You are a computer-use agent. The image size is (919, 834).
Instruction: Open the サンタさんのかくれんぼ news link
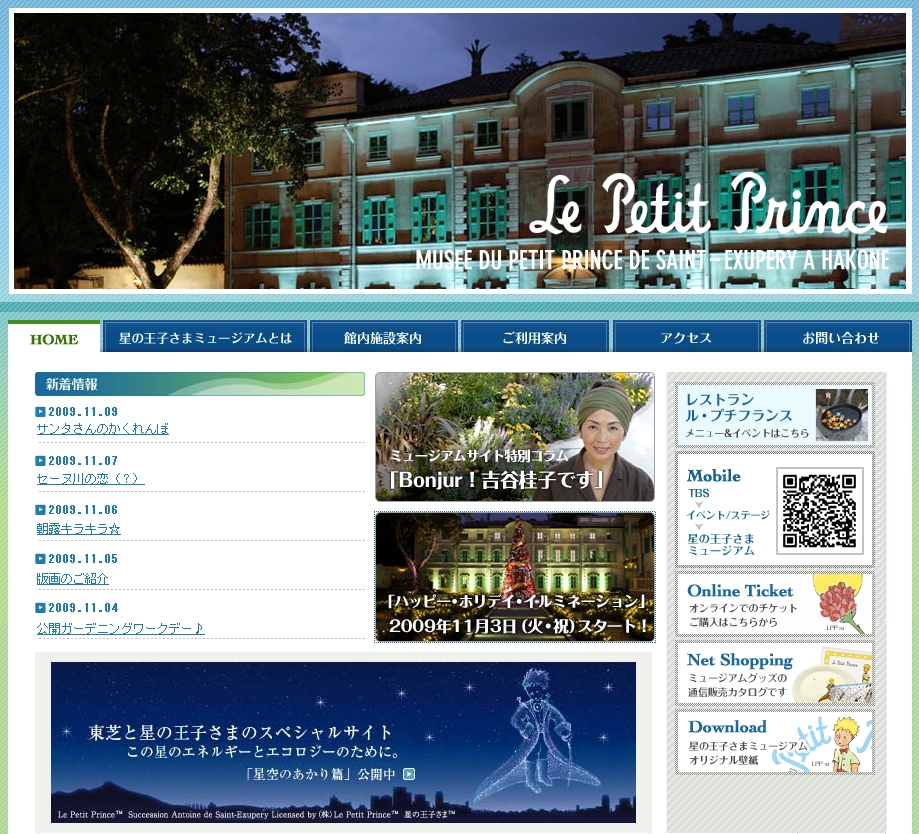(103, 429)
